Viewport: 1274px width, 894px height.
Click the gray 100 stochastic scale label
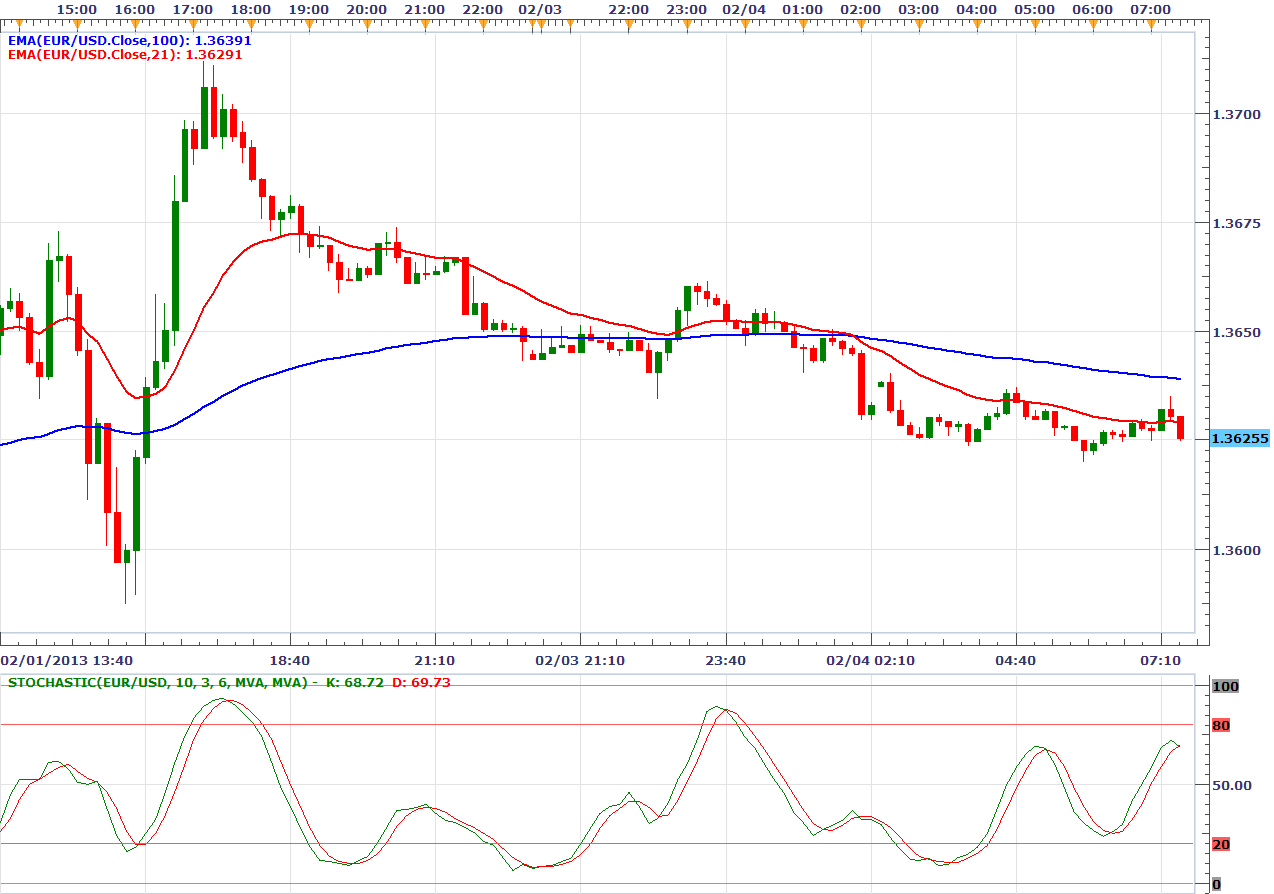1224,686
